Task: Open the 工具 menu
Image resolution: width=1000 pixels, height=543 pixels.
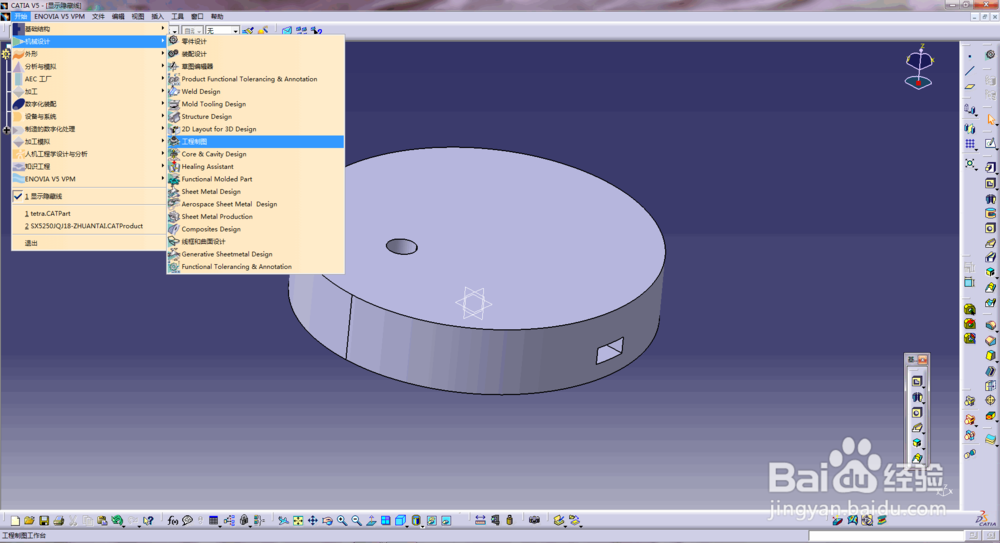Action: [x=177, y=17]
